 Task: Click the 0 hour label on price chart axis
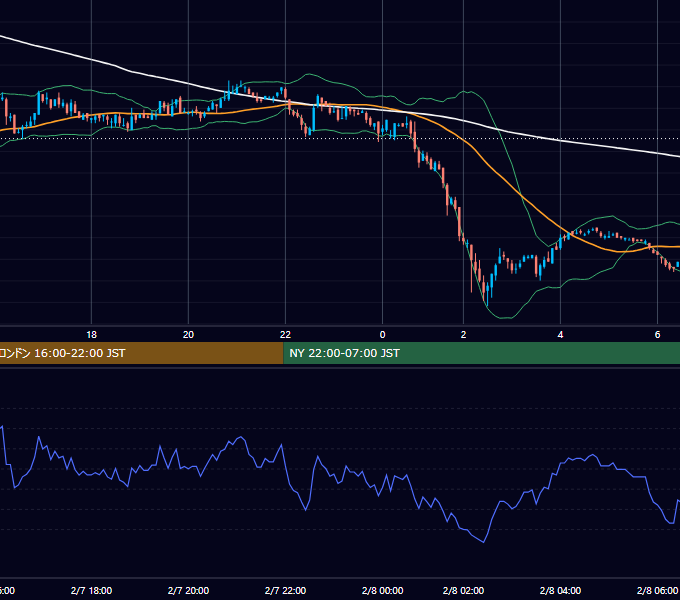[382, 335]
